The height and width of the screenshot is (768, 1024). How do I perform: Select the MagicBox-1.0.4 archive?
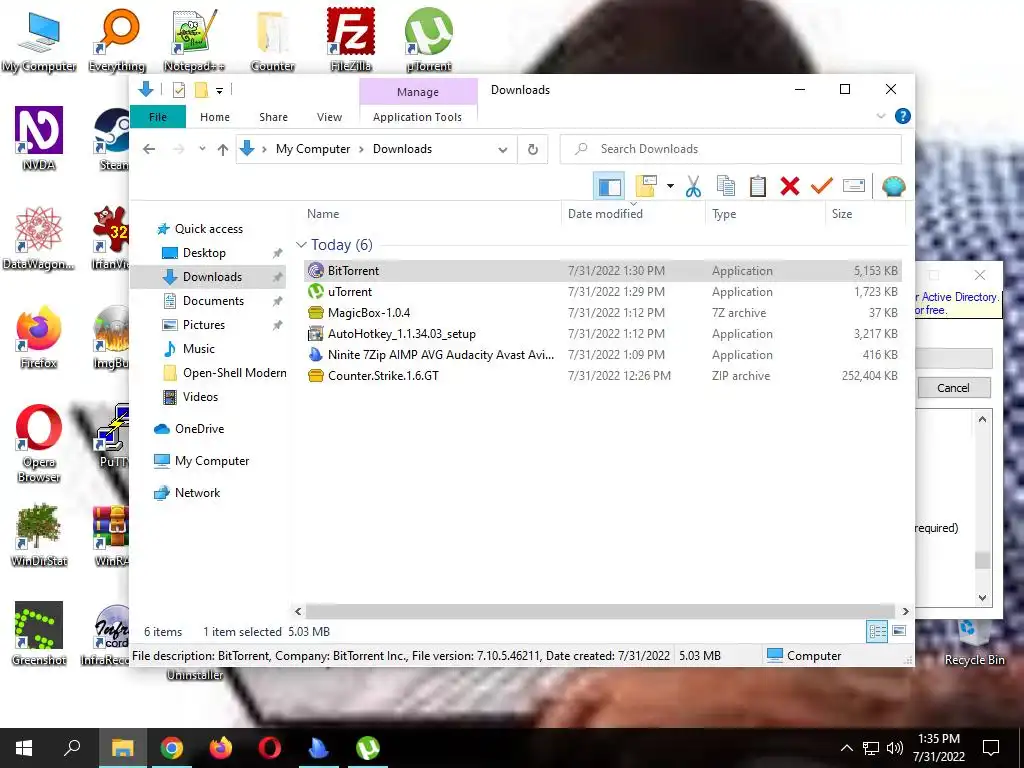click(602, 313)
